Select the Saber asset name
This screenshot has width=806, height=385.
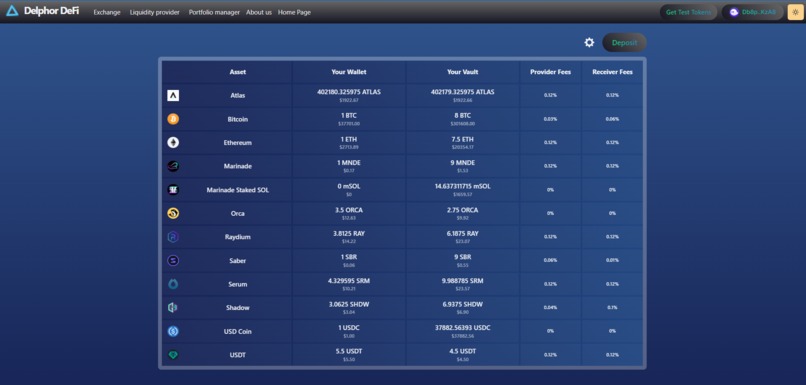(237, 261)
